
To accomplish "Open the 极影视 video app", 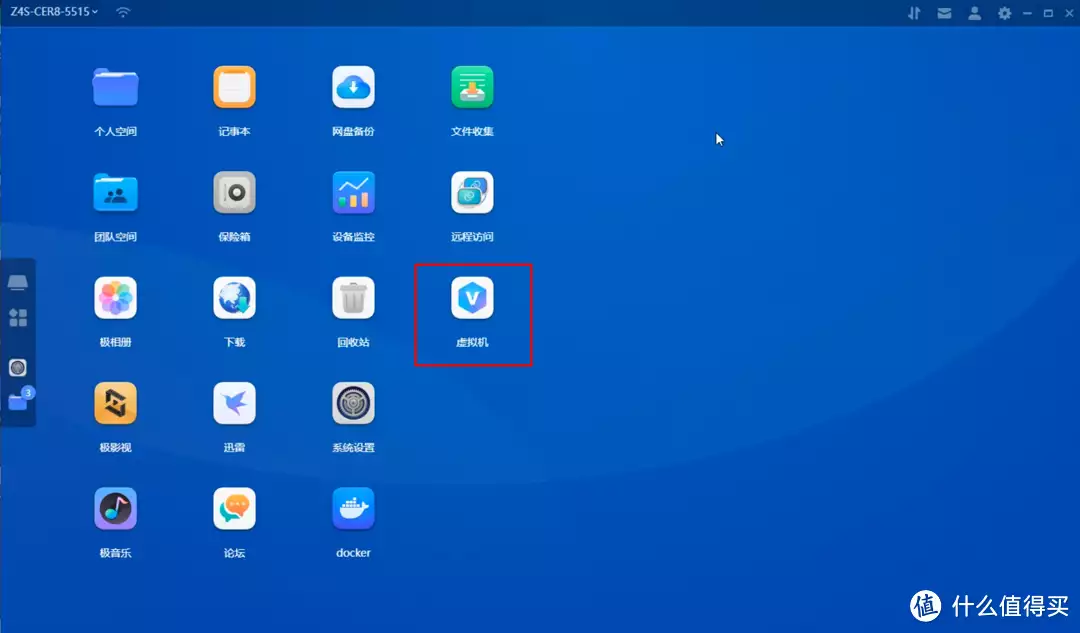I will point(116,404).
